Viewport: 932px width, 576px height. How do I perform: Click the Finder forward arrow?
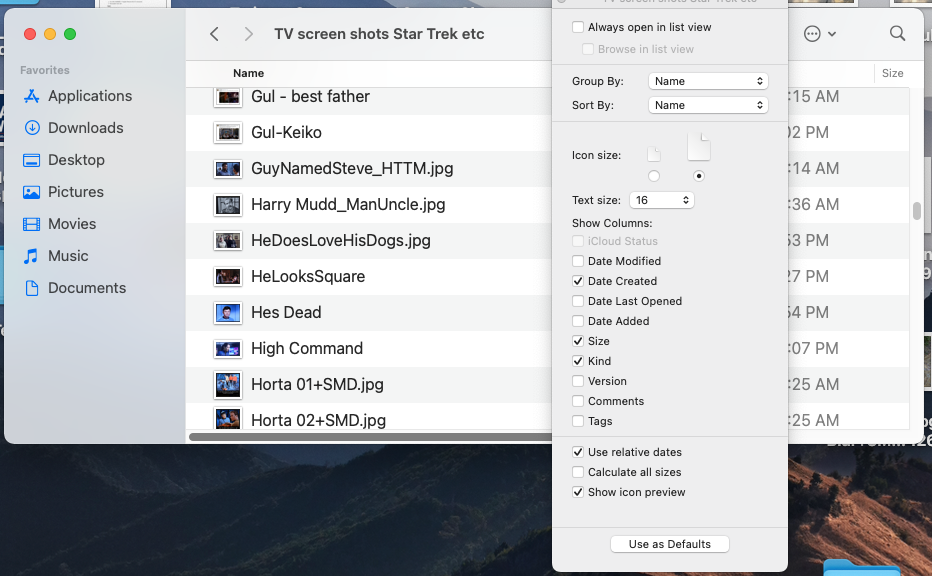click(248, 34)
